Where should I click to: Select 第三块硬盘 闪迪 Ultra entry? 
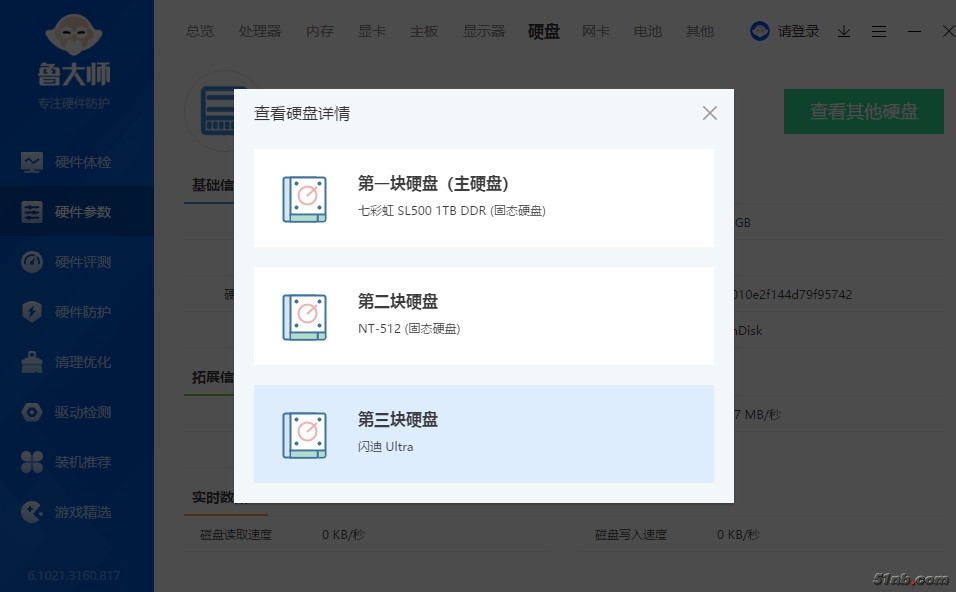483,433
